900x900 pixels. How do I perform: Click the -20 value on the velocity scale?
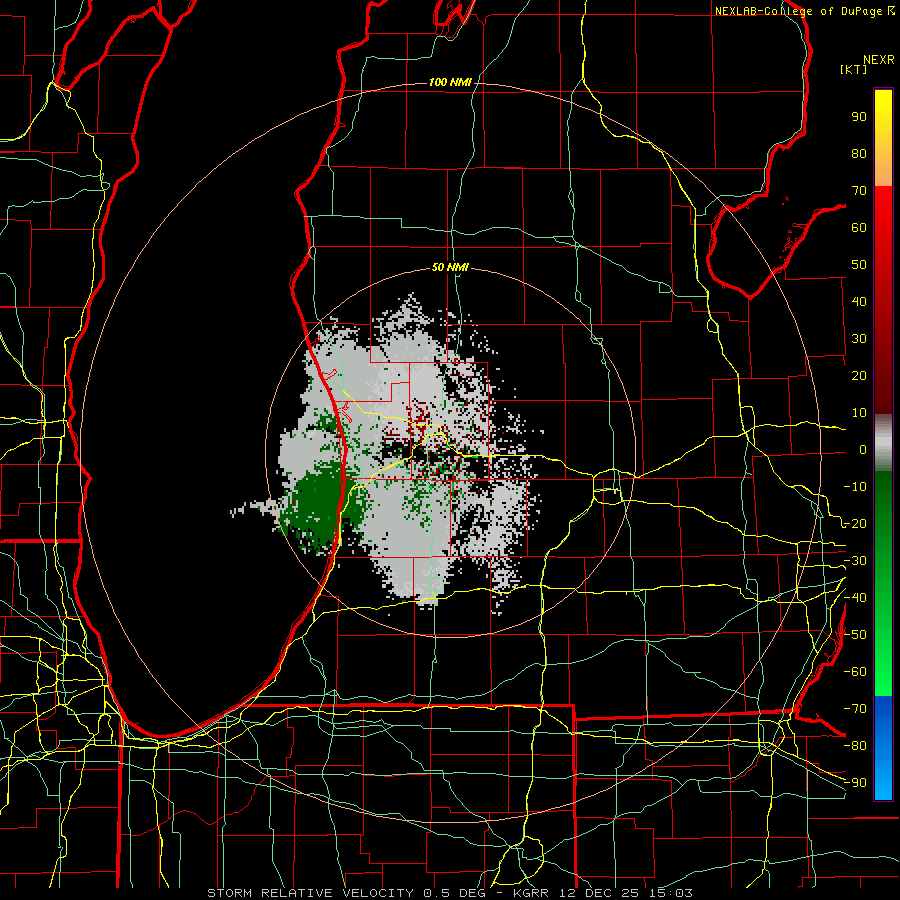click(855, 523)
